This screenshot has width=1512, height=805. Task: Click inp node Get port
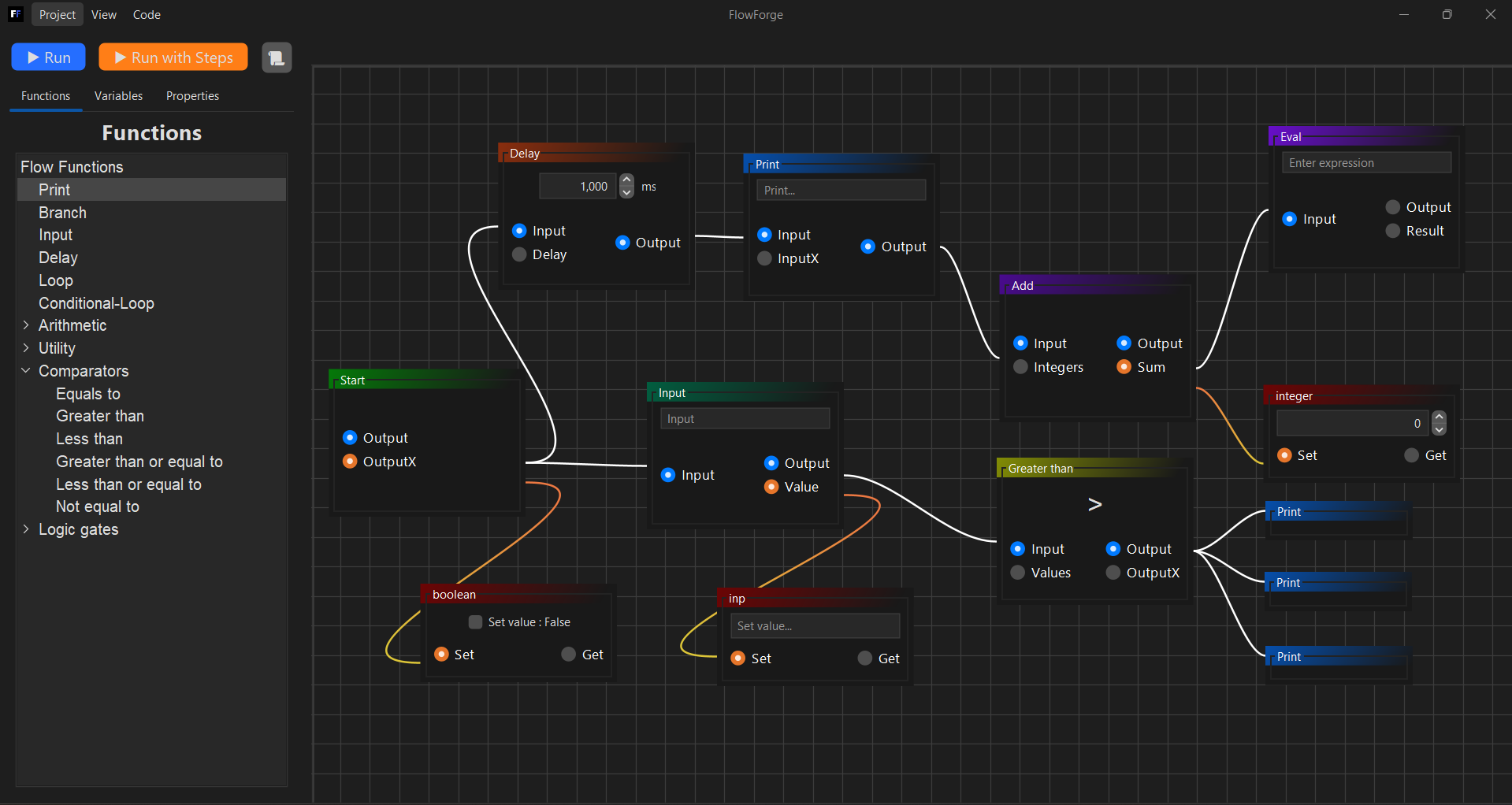tap(865, 658)
